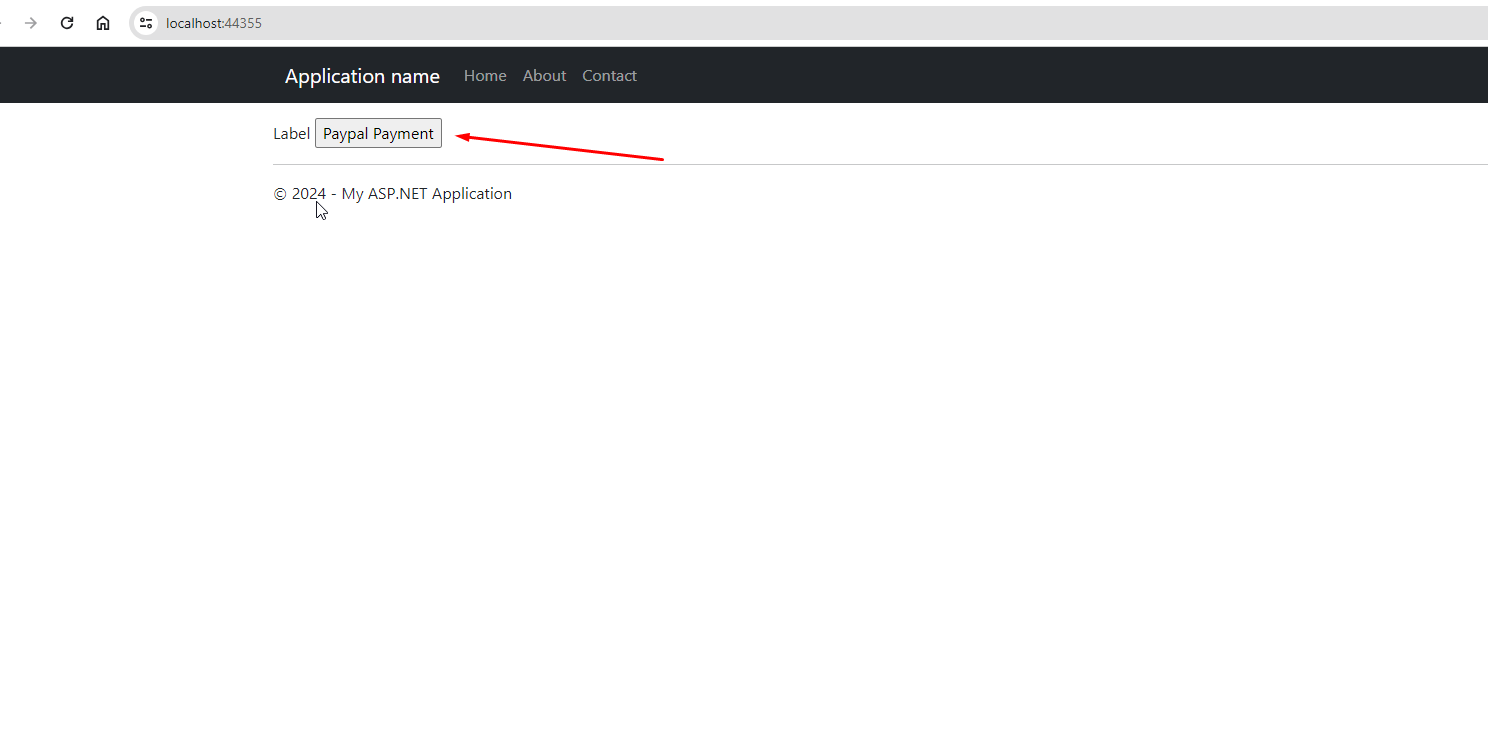Click the forward navigation arrow
Viewport: 1488px width, 745px height.
pos(31,23)
